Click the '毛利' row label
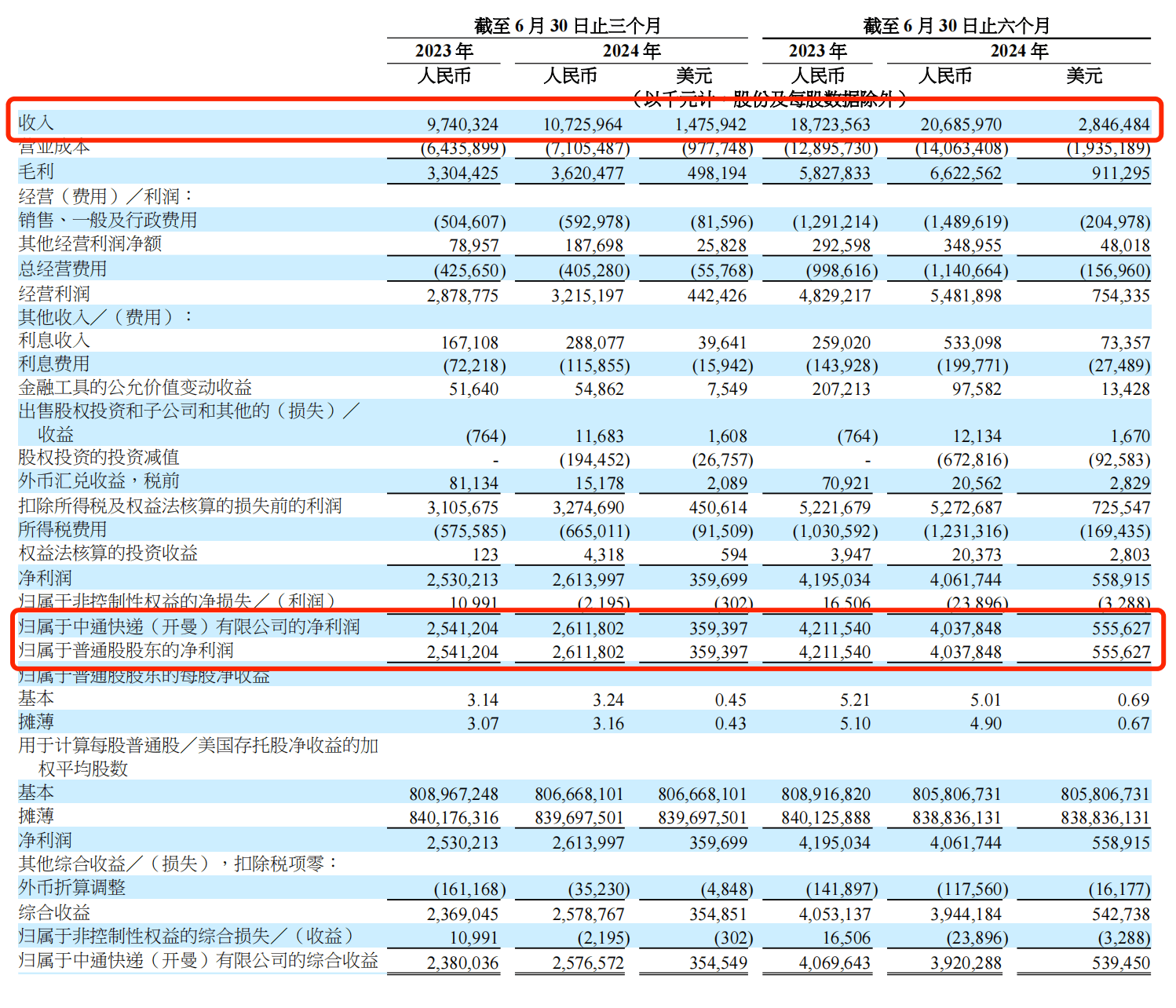Screen dimensions: 1176x1008 [36, 172]
